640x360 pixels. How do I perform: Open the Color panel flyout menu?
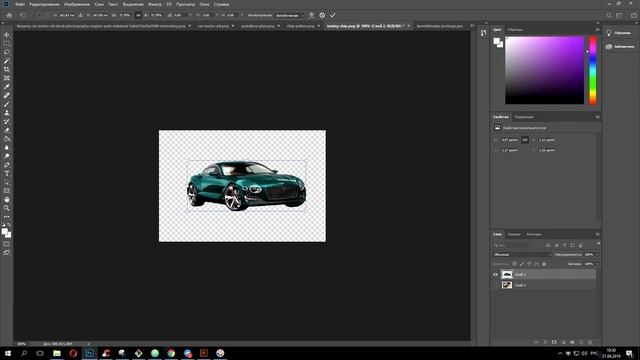pyautogui.click(x=598, y=29)
